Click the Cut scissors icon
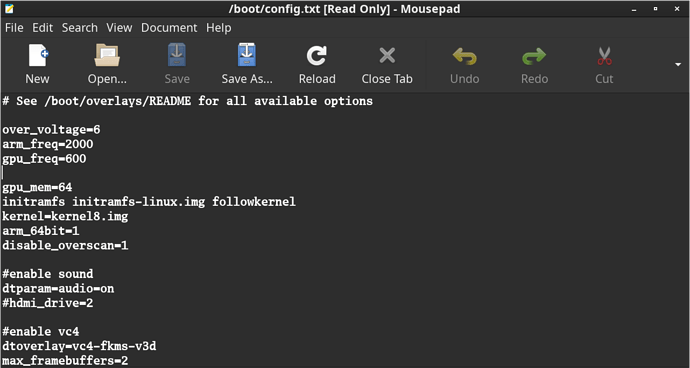This screenshot has width=690, height=368. tap(604, 56)
